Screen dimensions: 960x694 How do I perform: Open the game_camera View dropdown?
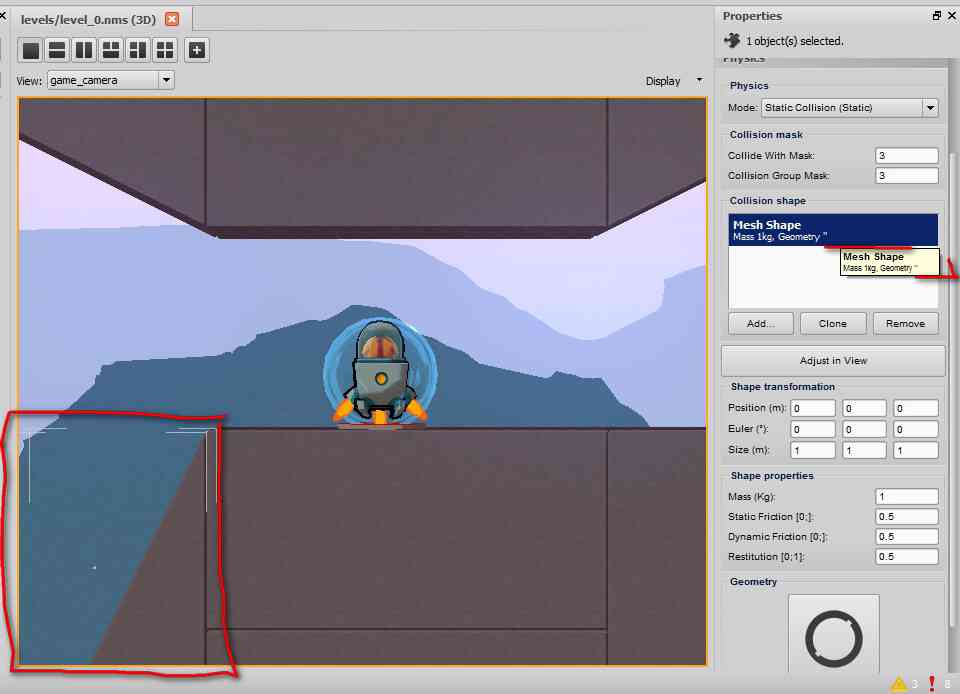(111, 80)
